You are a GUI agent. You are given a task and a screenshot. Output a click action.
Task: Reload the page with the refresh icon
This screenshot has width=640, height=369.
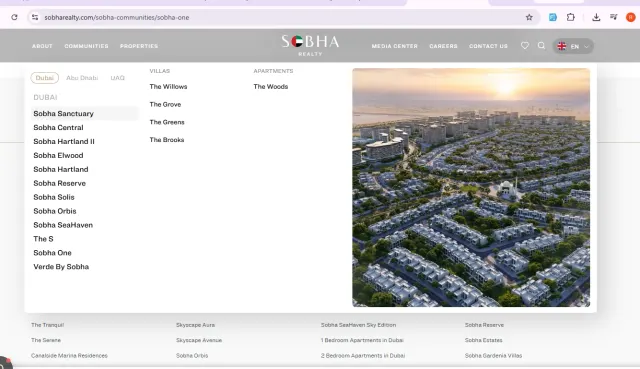(14, 17)
